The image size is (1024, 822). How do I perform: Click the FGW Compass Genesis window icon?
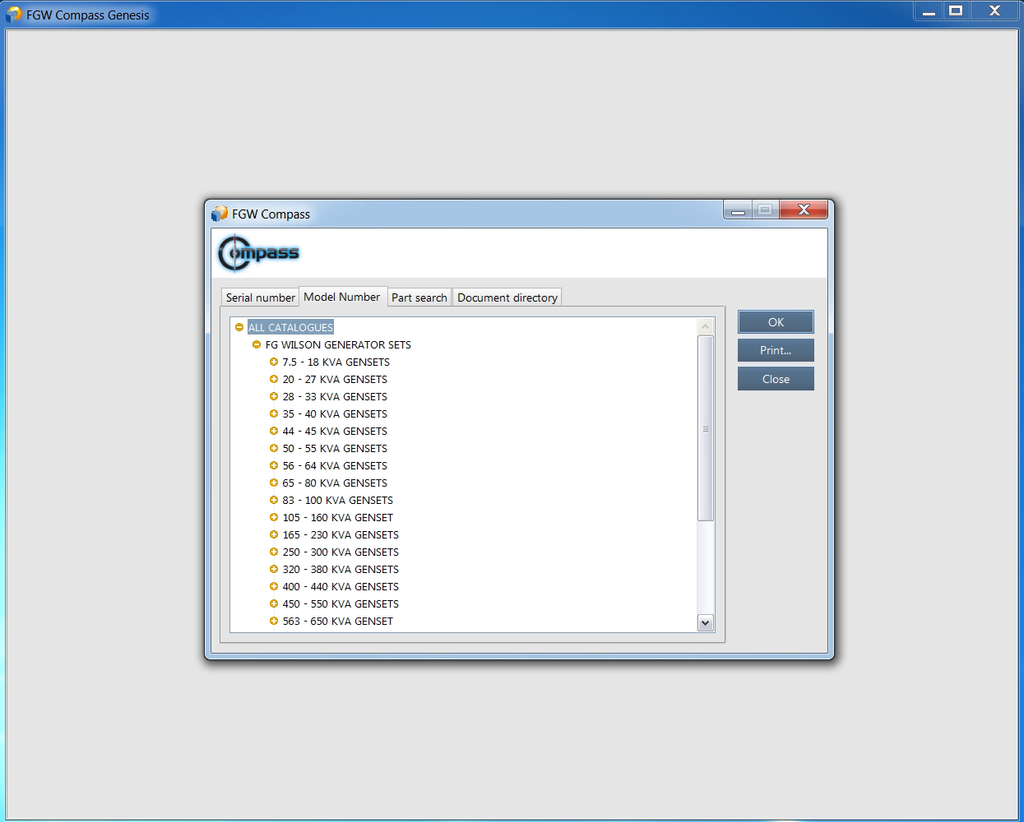pyautogui.click(x=14, y=14)
